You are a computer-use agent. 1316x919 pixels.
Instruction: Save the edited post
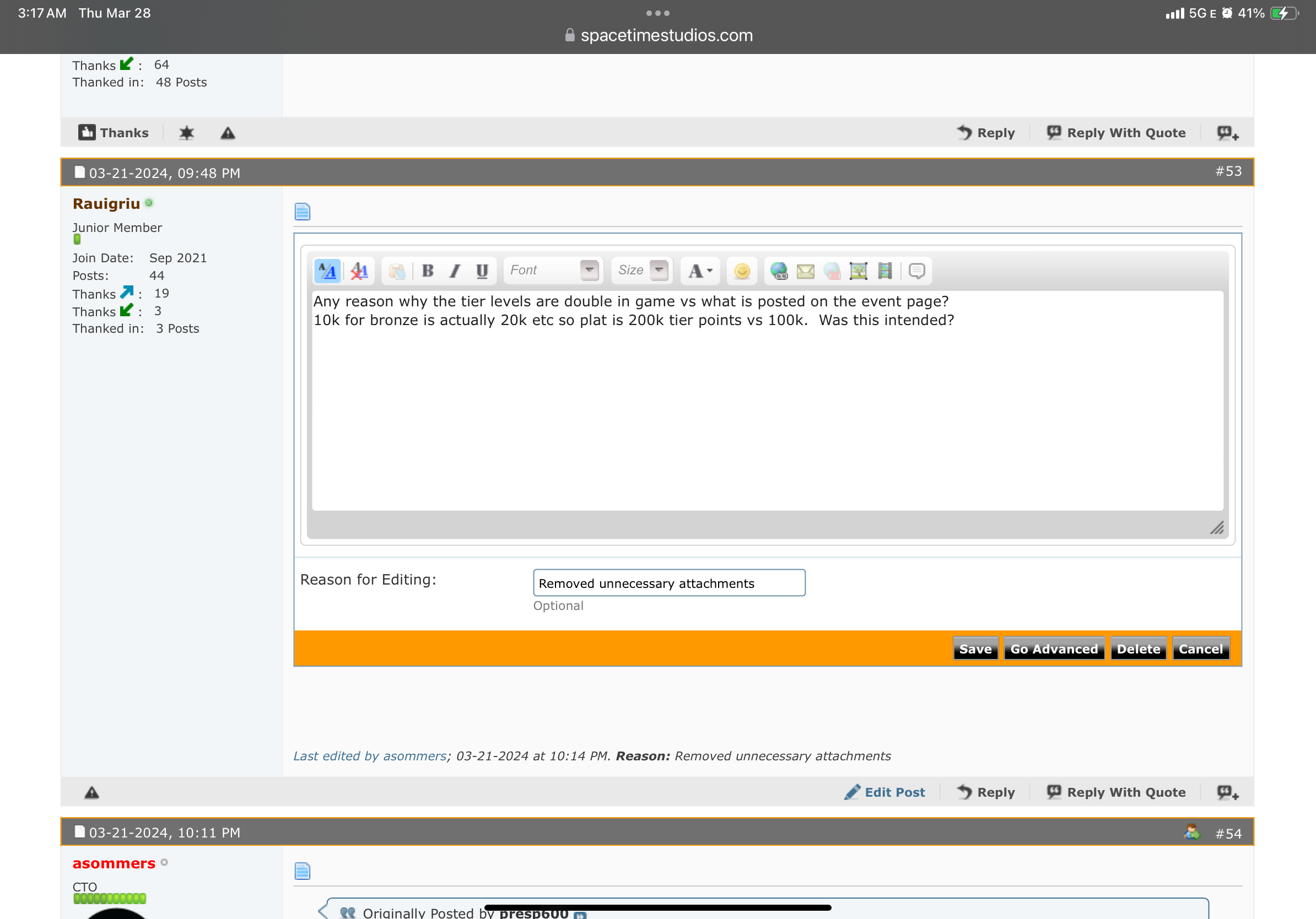(x=975, y=648)
